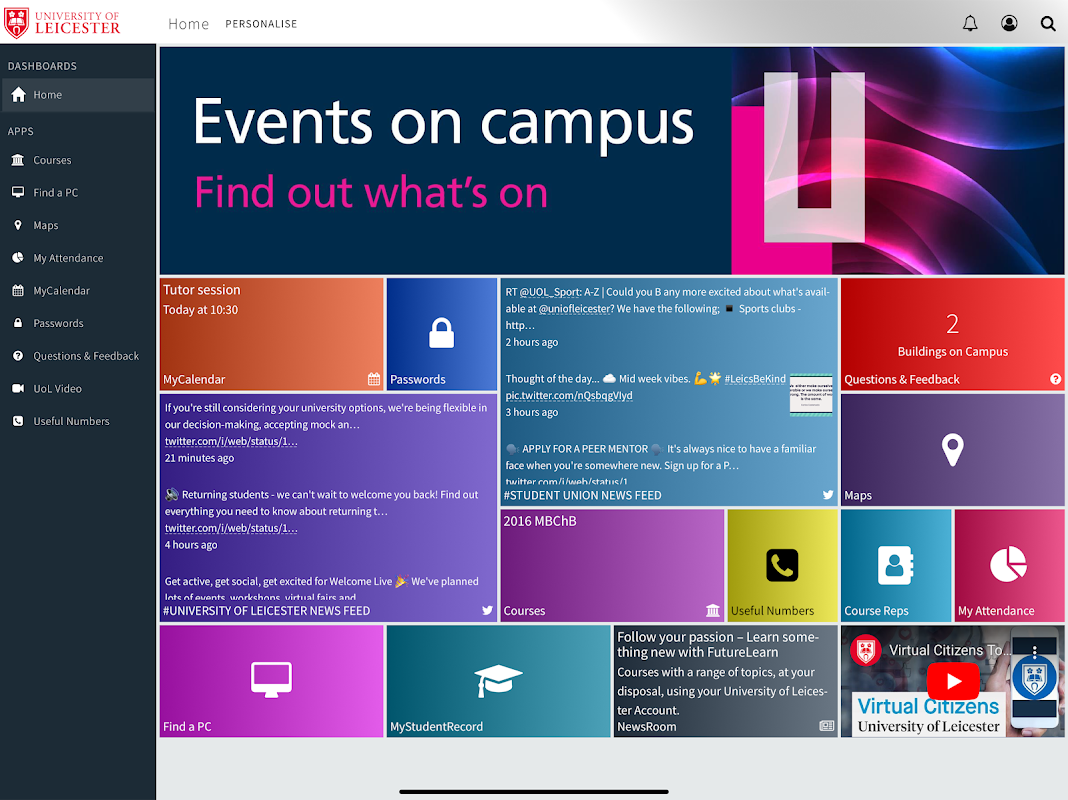Screen dimensions: 1068x800
Task: Click the graduation cap on MyStudentRecord tile
Action: tap(498, 680)
